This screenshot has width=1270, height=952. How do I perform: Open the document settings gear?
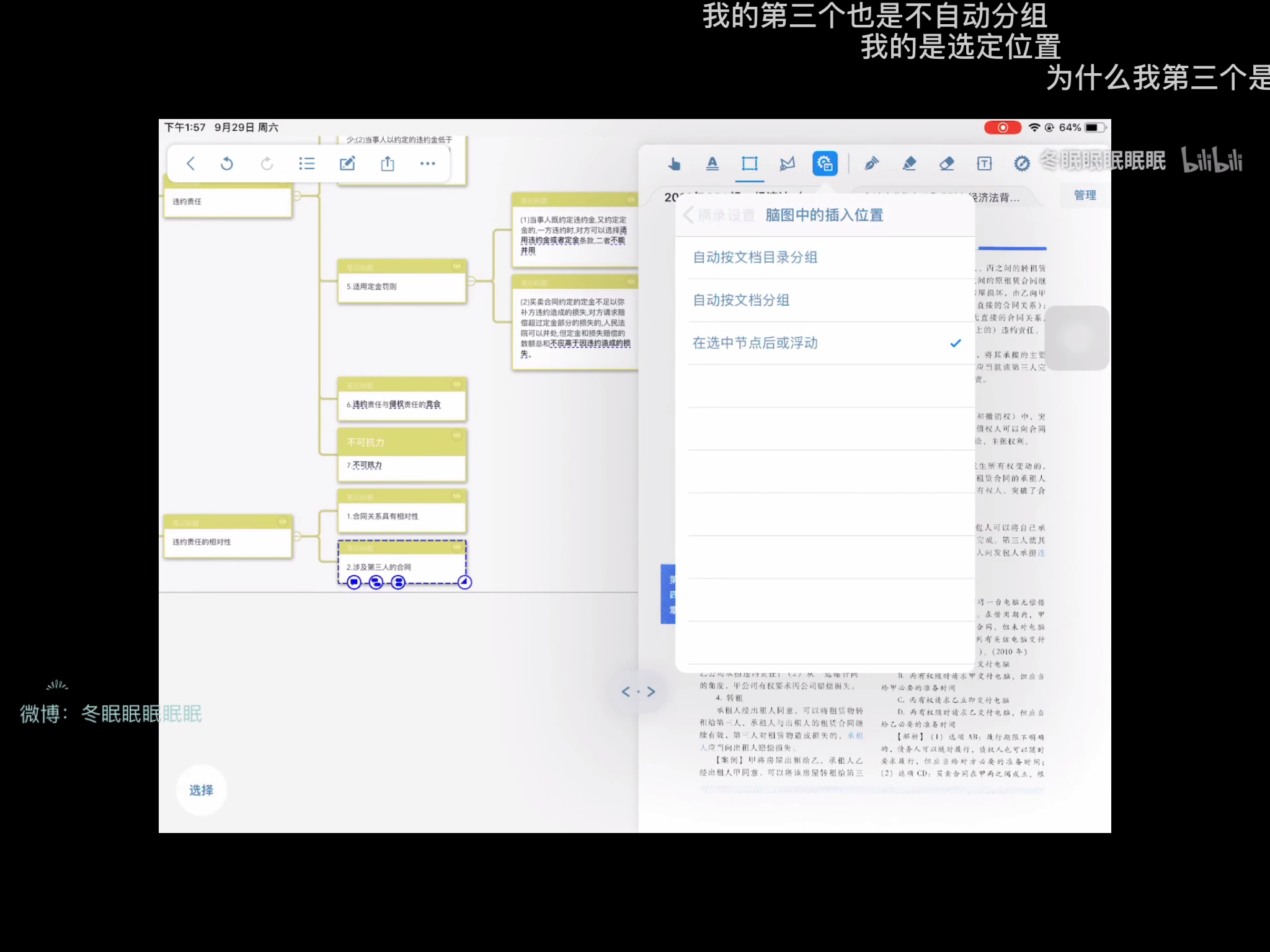pos(1022,164)
